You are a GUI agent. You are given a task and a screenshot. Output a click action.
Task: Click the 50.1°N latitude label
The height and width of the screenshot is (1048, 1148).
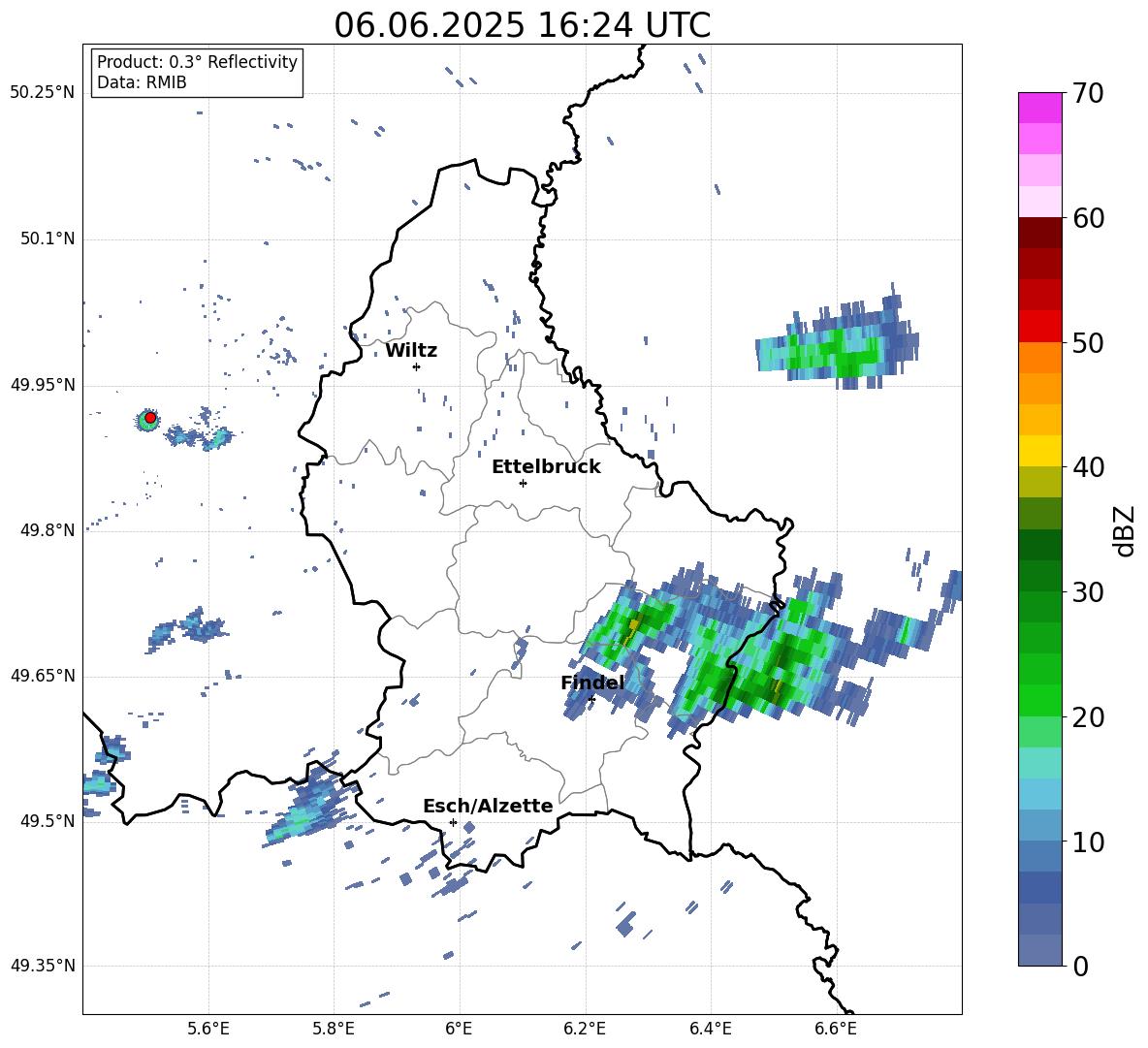coord(48,238)
